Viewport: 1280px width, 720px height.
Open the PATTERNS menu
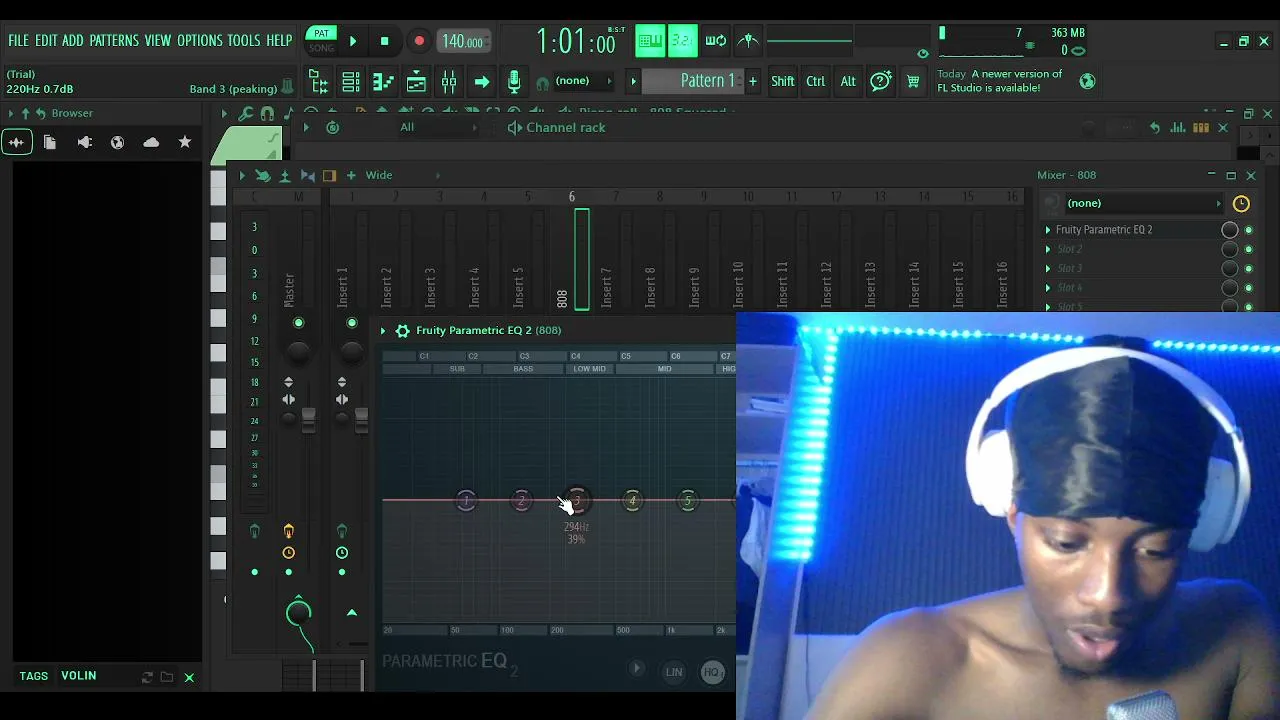[x=114, y=41]
